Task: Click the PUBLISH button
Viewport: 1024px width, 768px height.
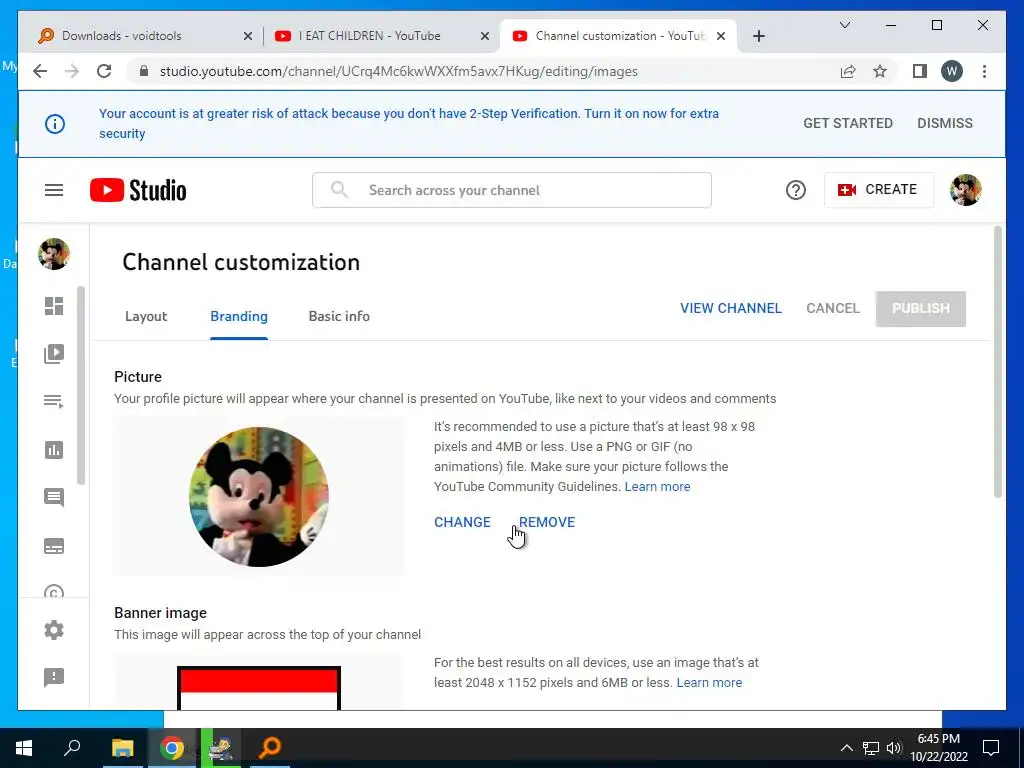Action: (x=921, y=308)
